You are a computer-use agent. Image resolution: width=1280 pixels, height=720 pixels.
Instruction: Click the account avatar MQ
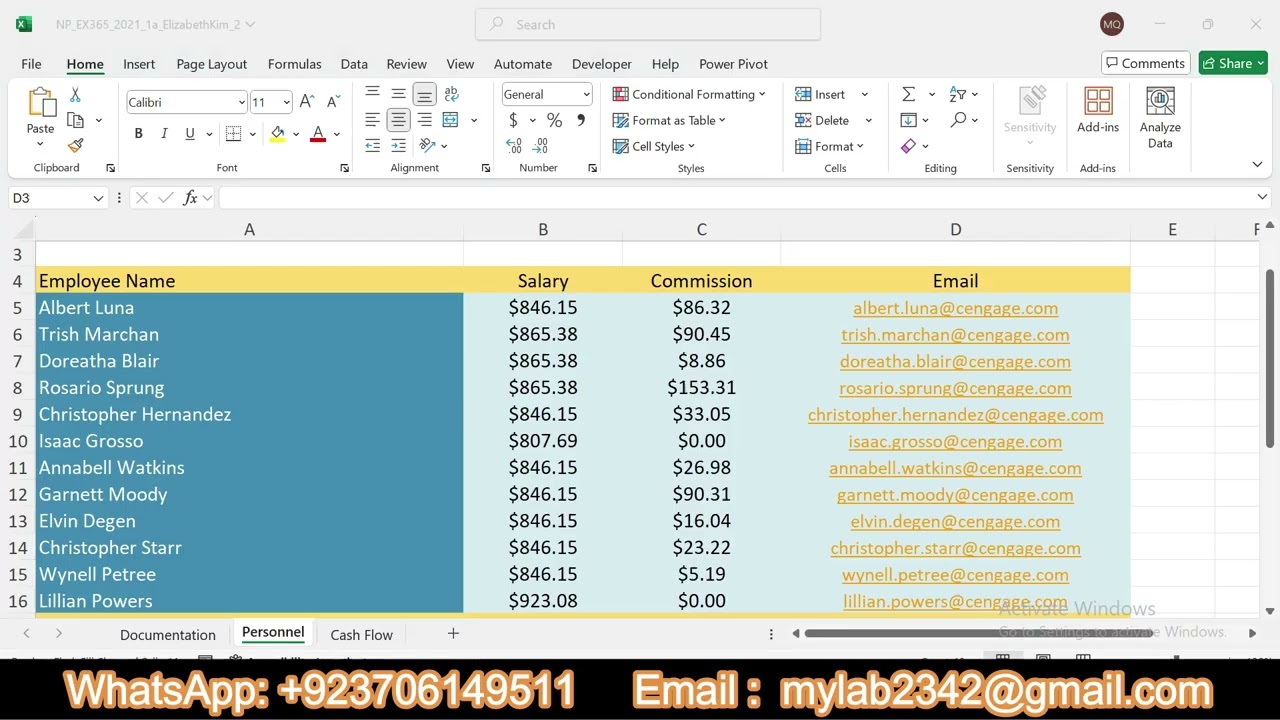coord(1111,24)
